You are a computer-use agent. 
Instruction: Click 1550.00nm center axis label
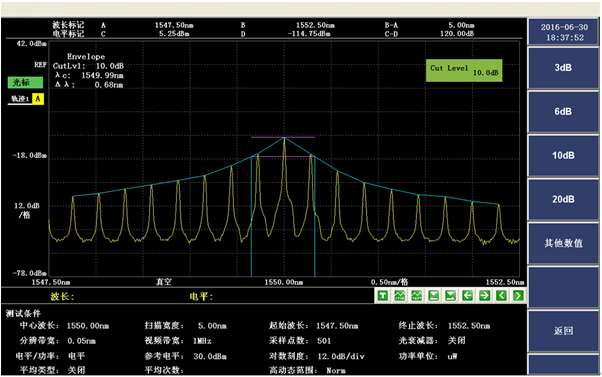coord(284,282)
